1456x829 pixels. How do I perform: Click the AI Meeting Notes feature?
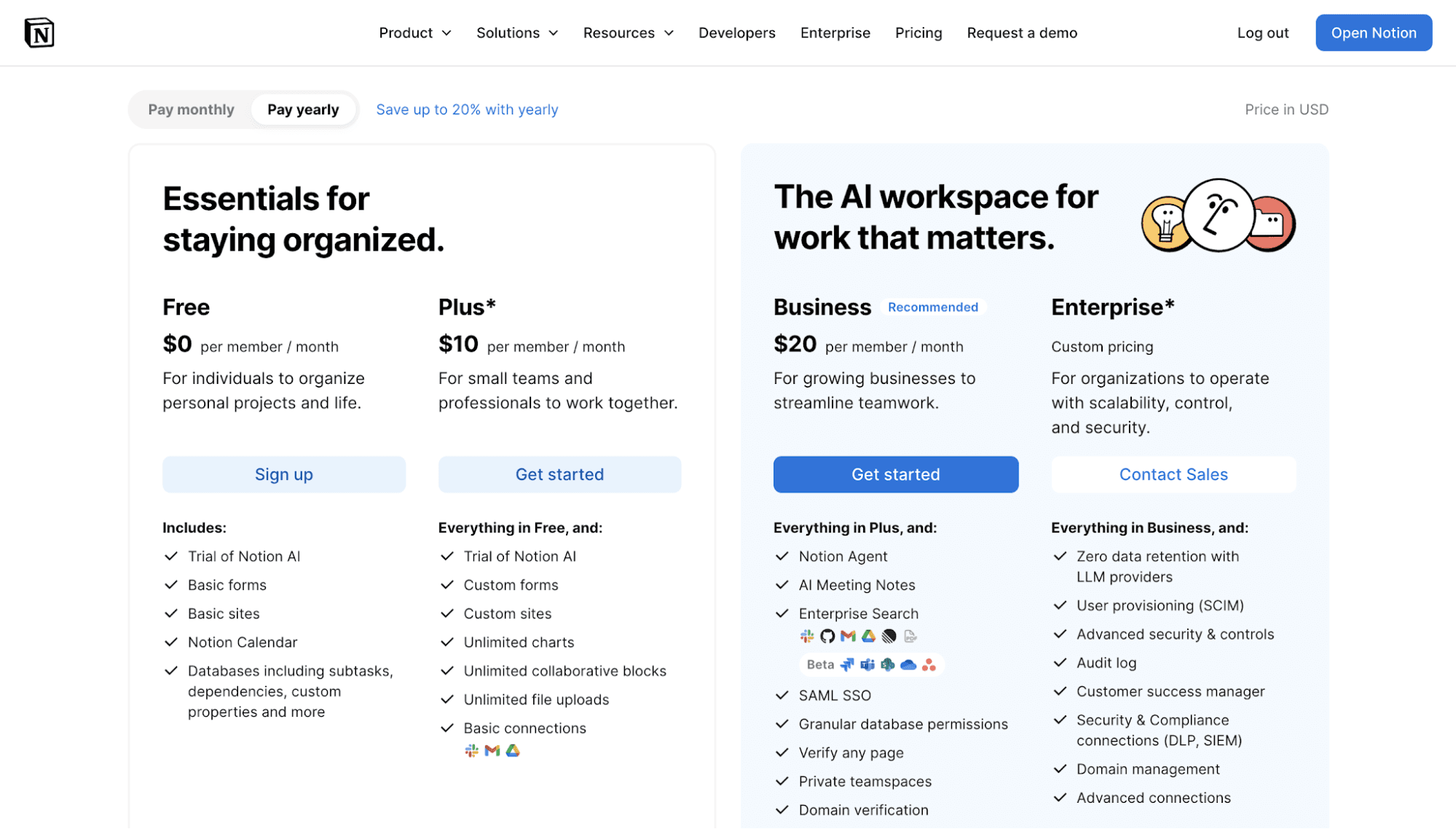[x=857, y=585]
